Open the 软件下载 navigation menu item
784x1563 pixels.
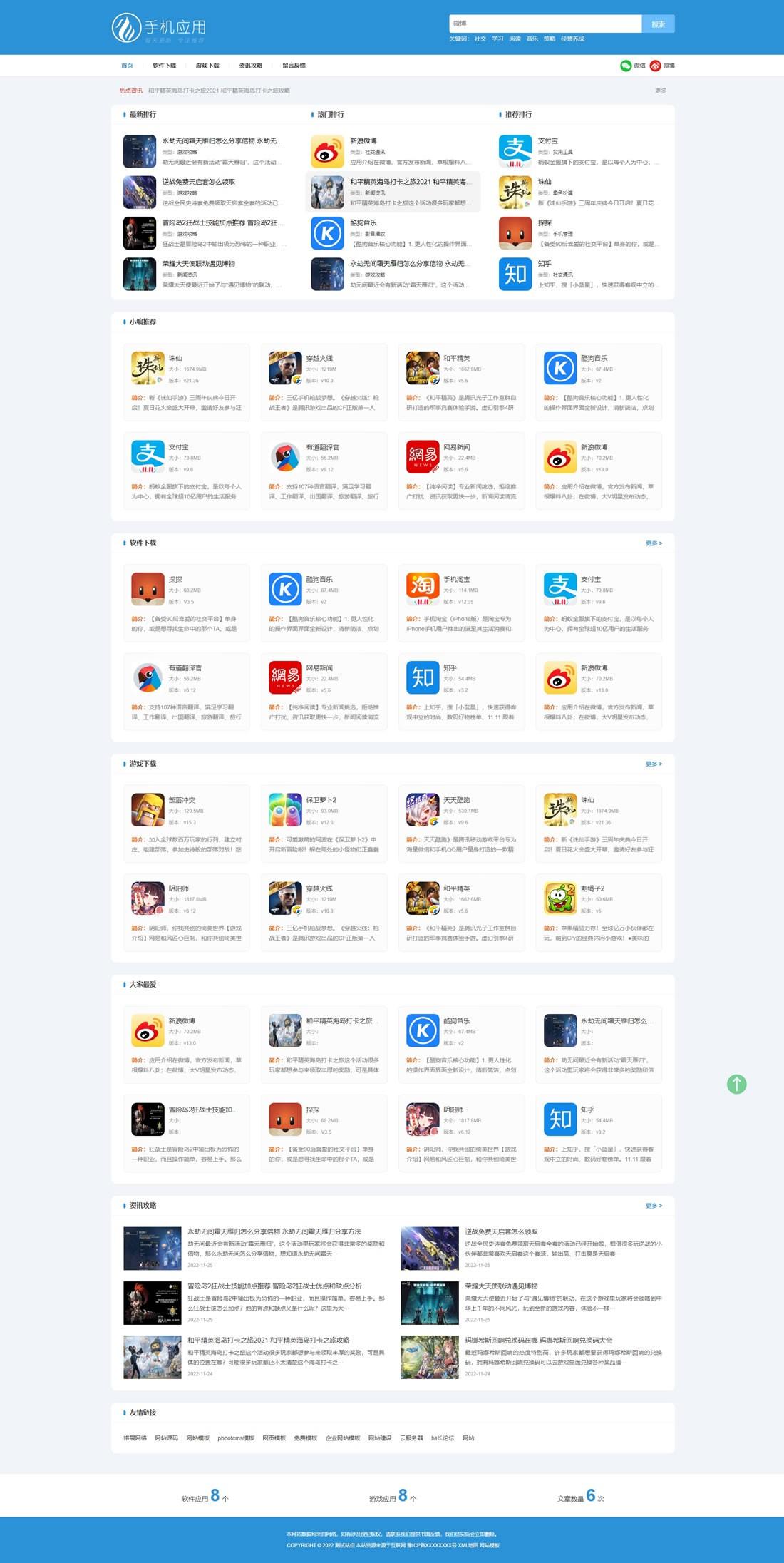pos(164,66)
